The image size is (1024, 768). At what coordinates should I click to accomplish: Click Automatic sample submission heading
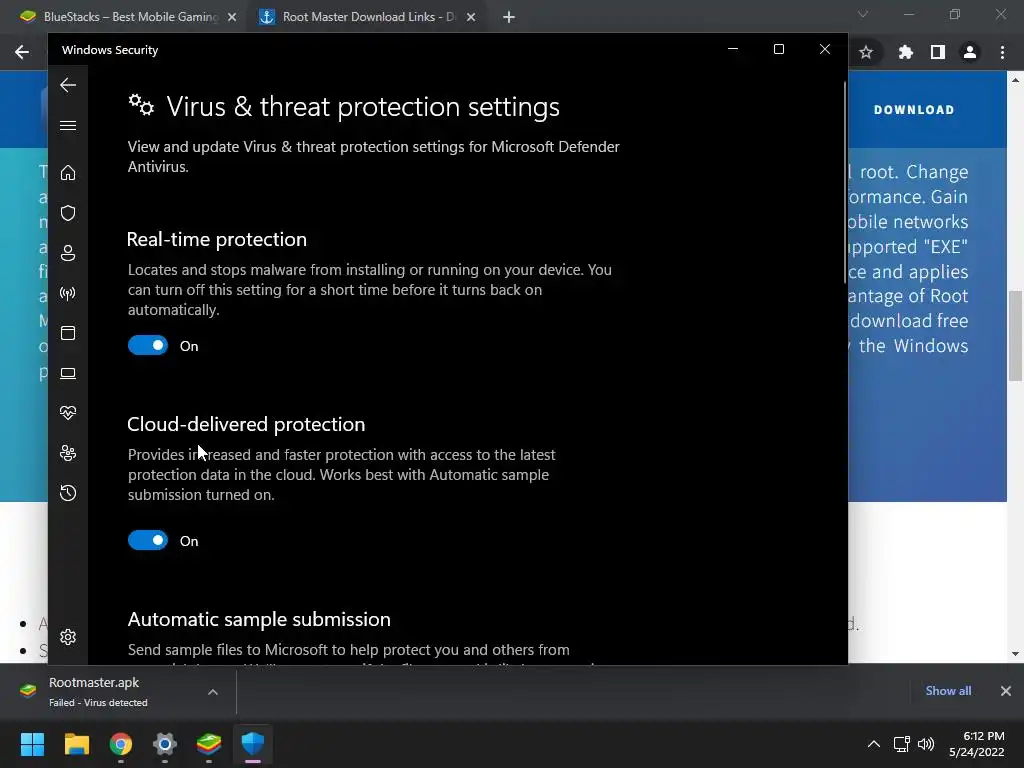259,619
